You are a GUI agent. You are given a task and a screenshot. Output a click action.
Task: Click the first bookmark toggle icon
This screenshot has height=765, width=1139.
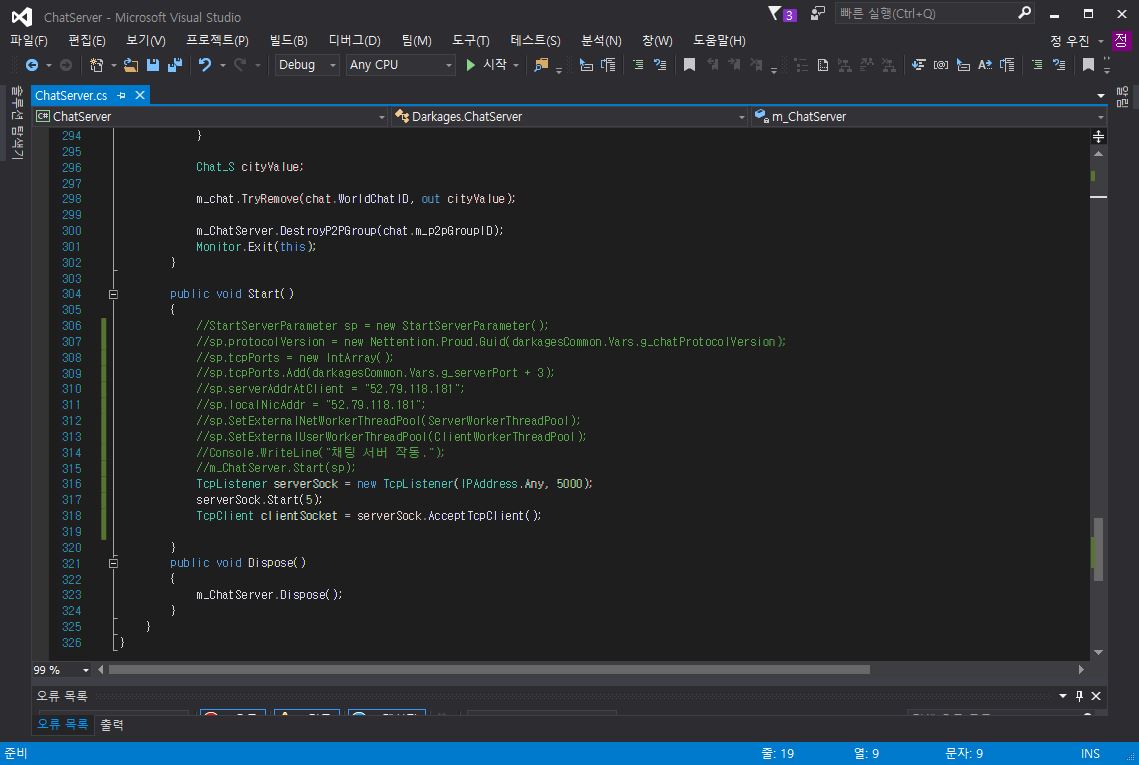(x=689, y=65)
